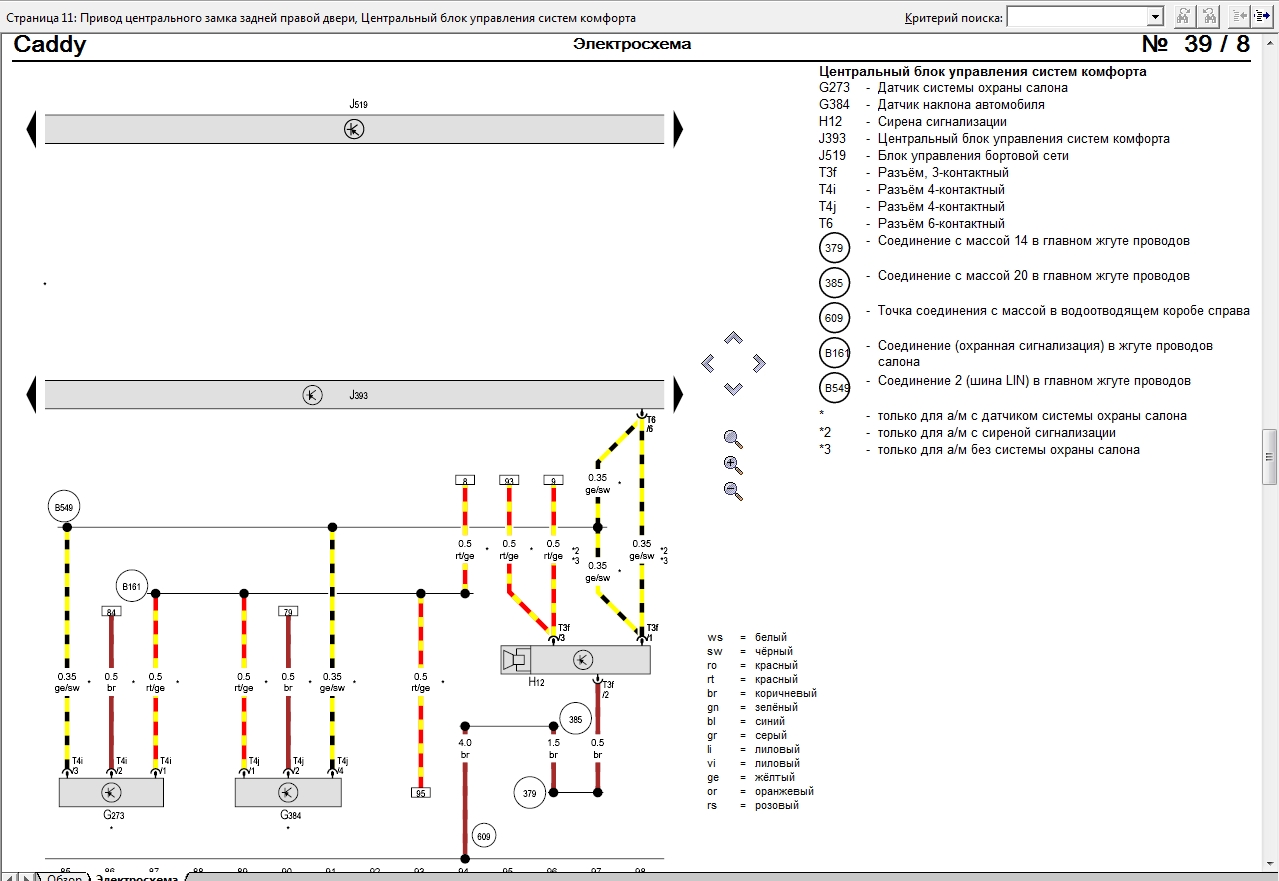Screen dimensions: 1279x881
Task: Click 'Соединение с массой 14' legend text
Action: [x=1034, y=241]
